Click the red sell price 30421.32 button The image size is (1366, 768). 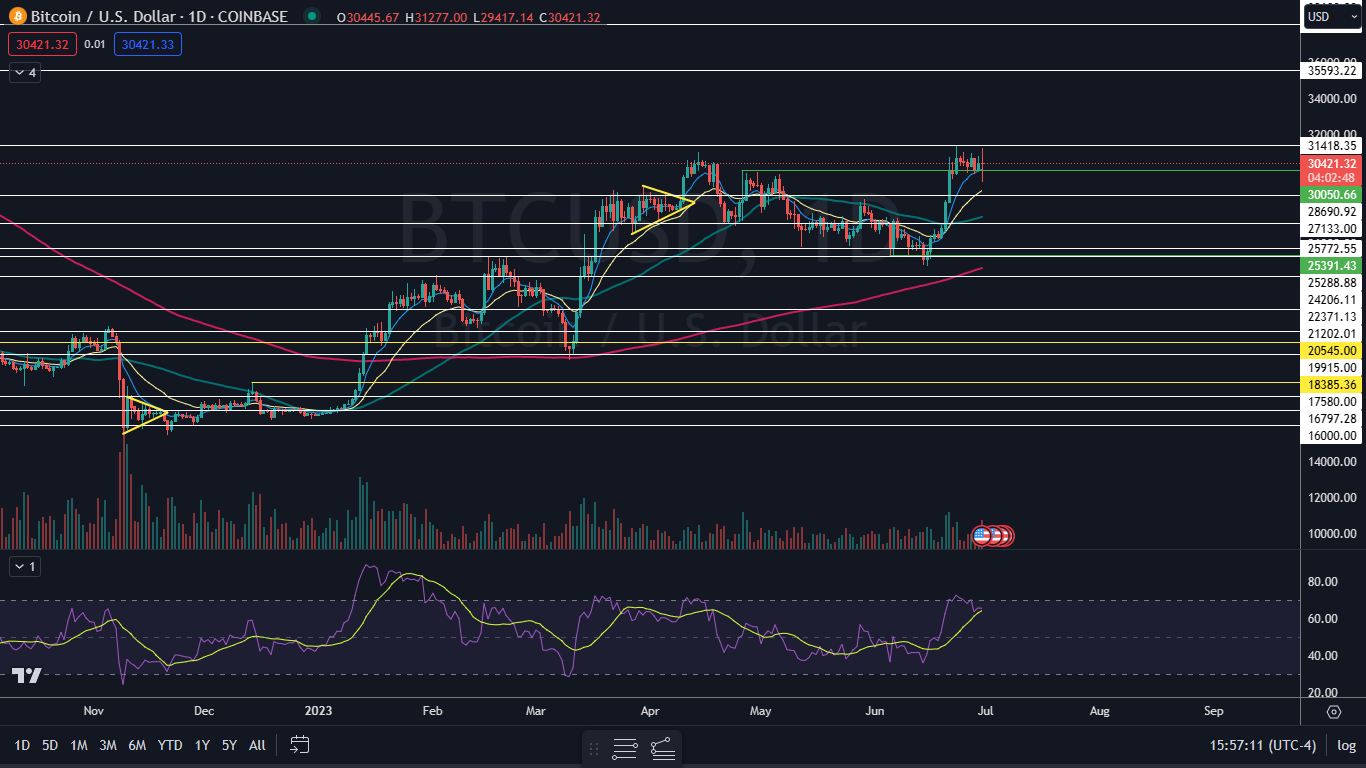pyautogui.click(x=42, y=44)
